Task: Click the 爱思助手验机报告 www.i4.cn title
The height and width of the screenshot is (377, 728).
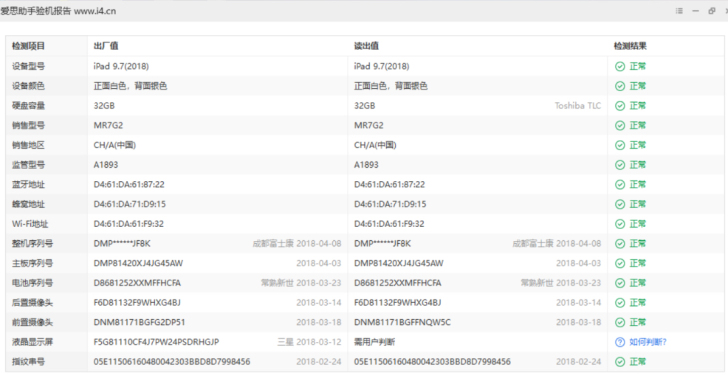Action: (58, 11)
